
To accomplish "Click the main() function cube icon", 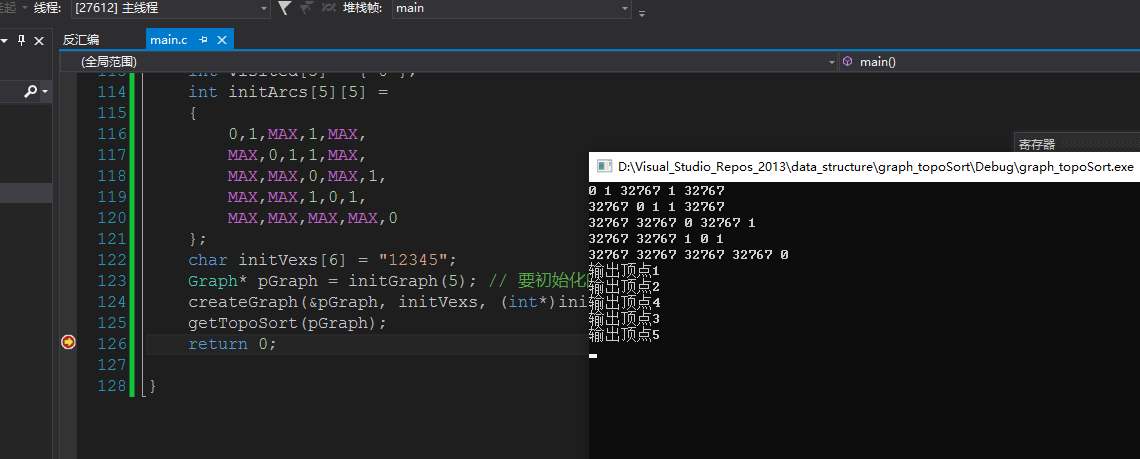I will point(848,62).
